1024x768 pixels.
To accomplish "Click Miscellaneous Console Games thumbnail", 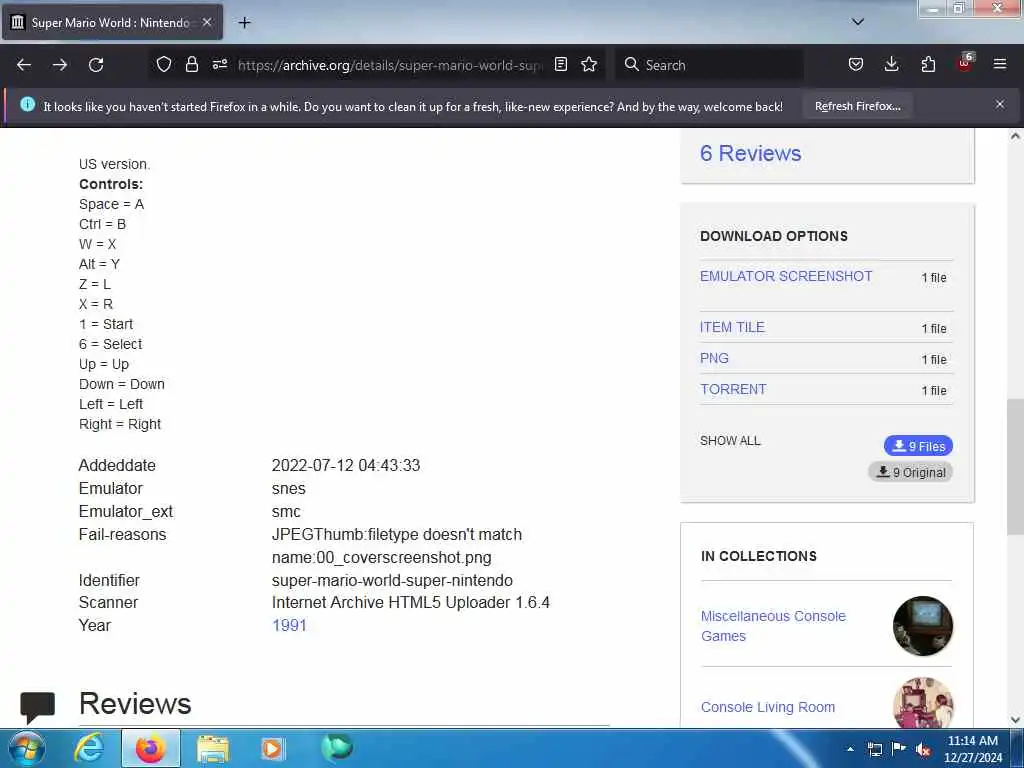I will point(922,626).
